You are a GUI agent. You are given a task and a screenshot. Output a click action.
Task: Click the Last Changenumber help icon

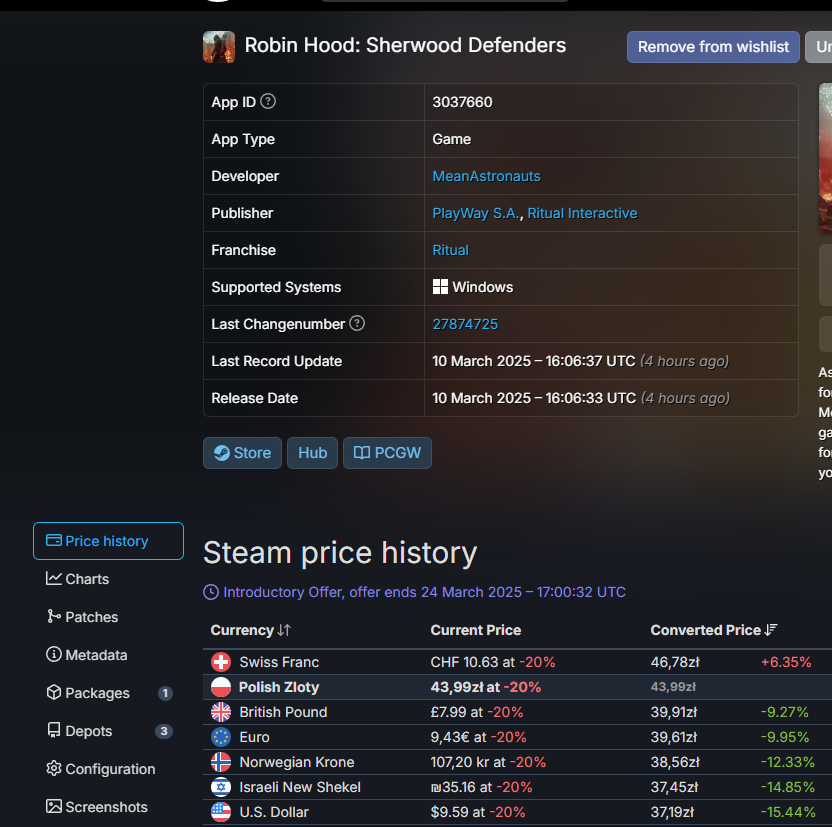tap(357, 323)
